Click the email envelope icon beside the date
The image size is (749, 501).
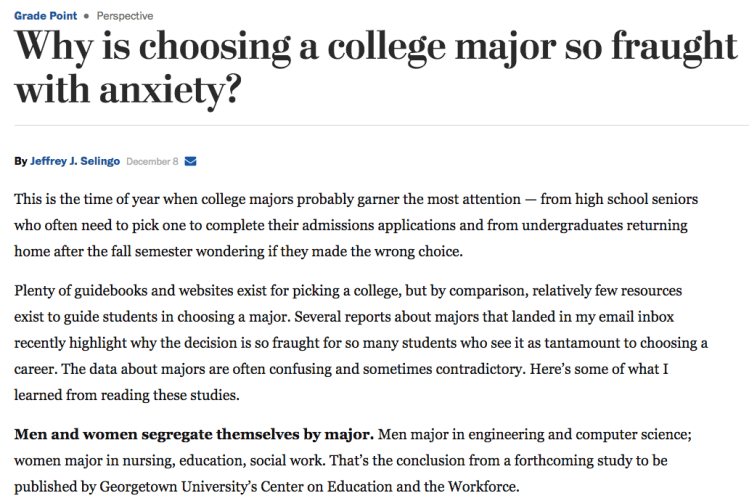click(191, 161)
